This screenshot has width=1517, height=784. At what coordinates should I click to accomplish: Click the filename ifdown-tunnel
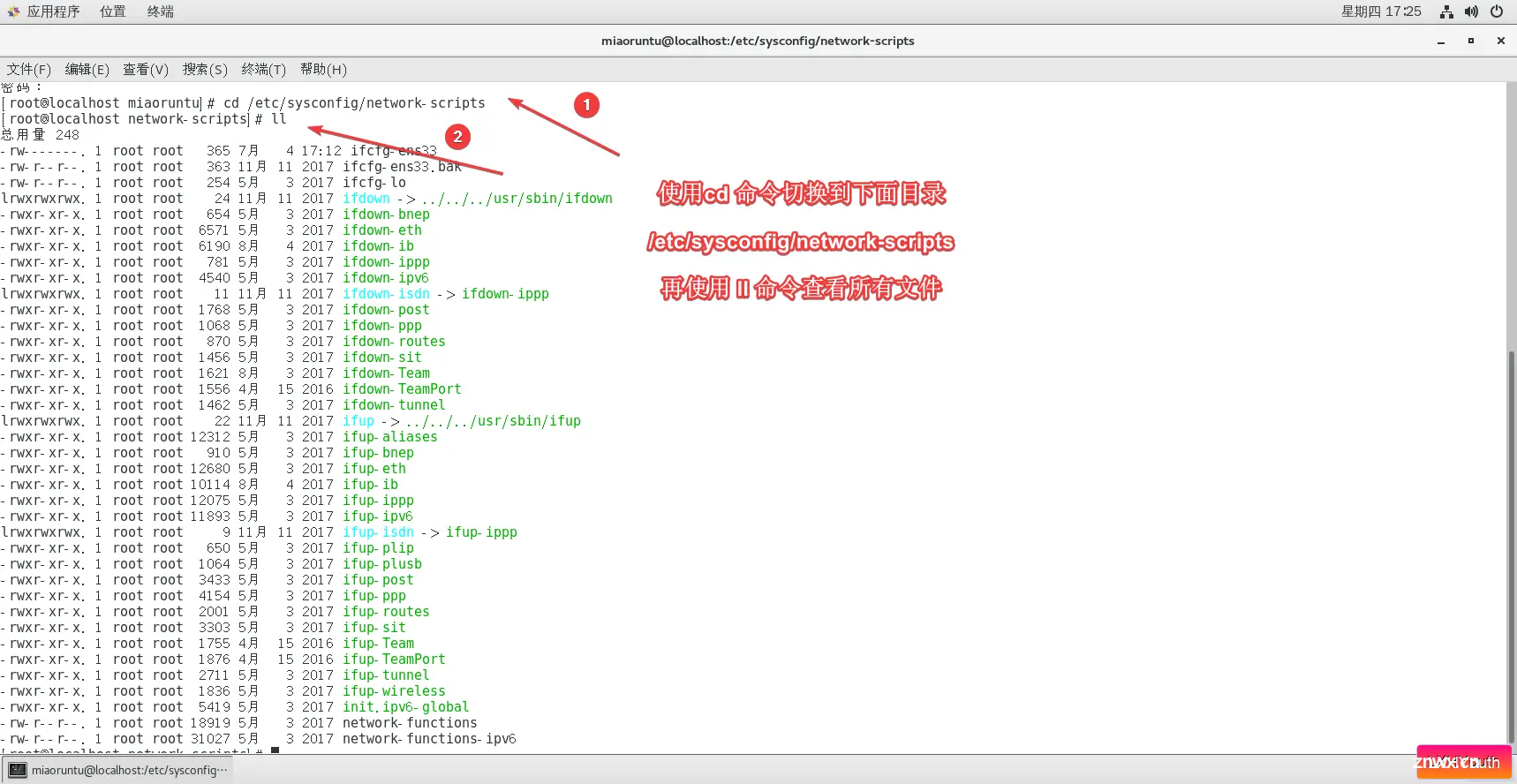pos(394,405)
